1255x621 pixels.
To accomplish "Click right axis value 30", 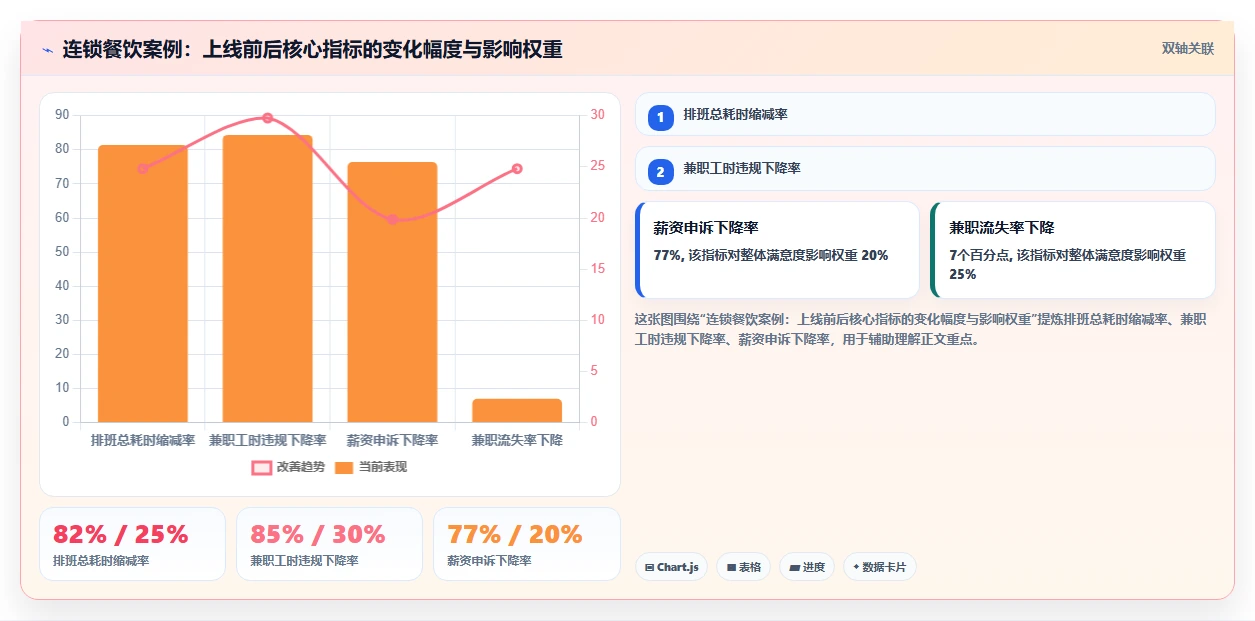I will pyautogui.click(x=597, y=115).
